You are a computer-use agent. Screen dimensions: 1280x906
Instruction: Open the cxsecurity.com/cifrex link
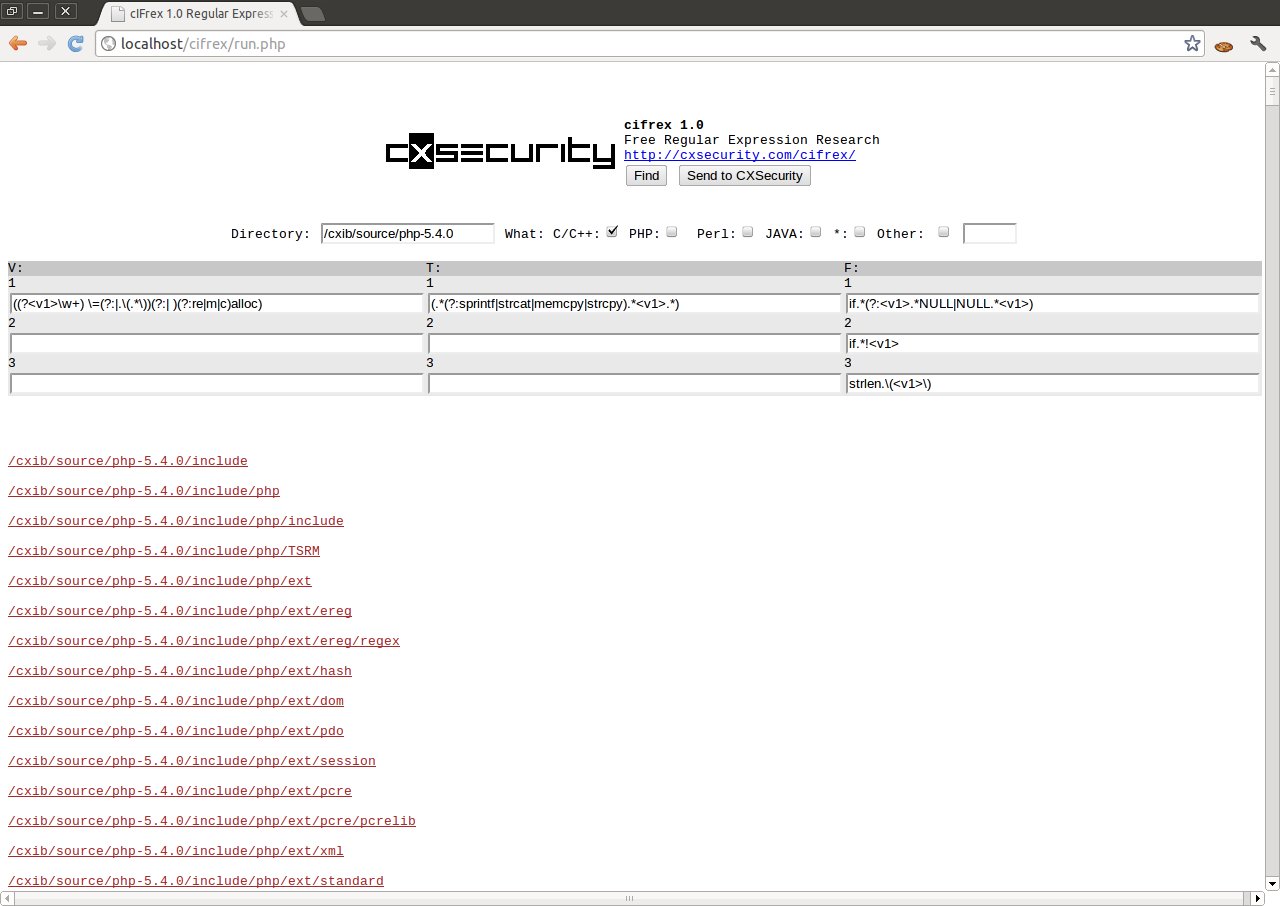point(739,155)
